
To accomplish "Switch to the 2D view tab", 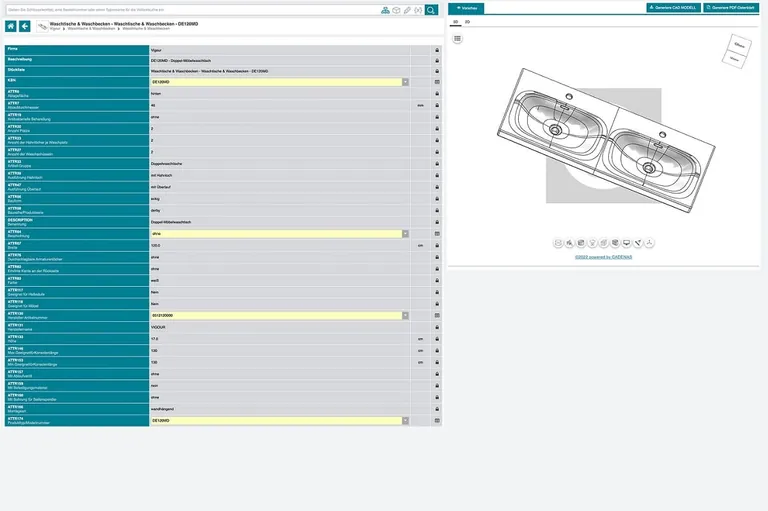I will pyautogui.click(x=467, y=21).
